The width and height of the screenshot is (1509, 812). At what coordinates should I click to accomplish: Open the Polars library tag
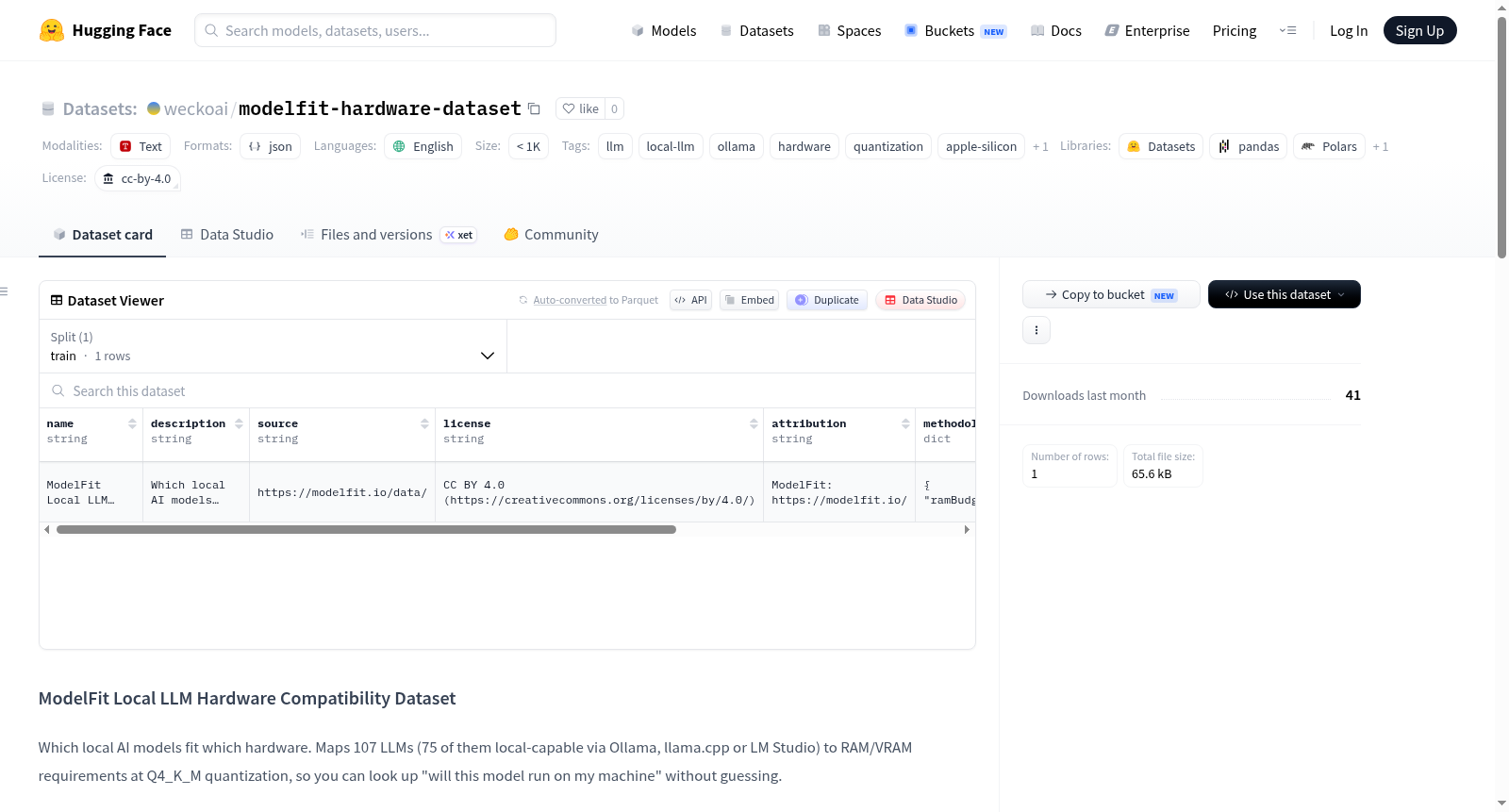click(x=1329, y=146)
